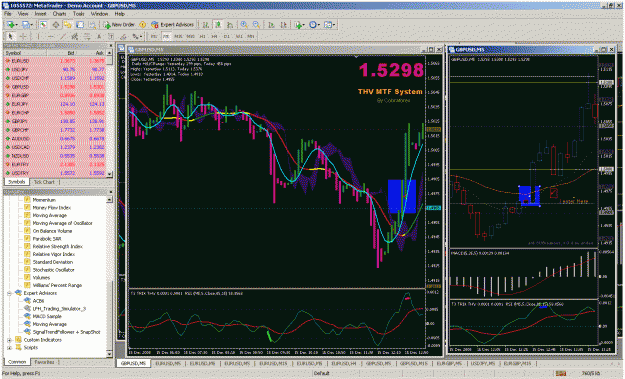Open the Strategy Tester icon
Screen dimensions: 625x379
[92, 25]
